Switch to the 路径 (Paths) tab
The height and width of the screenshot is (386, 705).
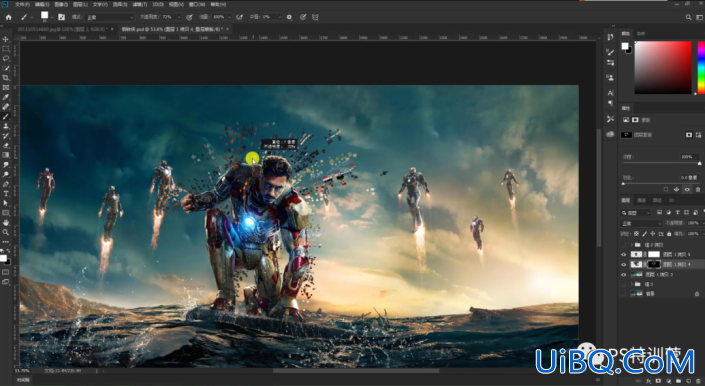pyautogui.click(x=657, y=200)
